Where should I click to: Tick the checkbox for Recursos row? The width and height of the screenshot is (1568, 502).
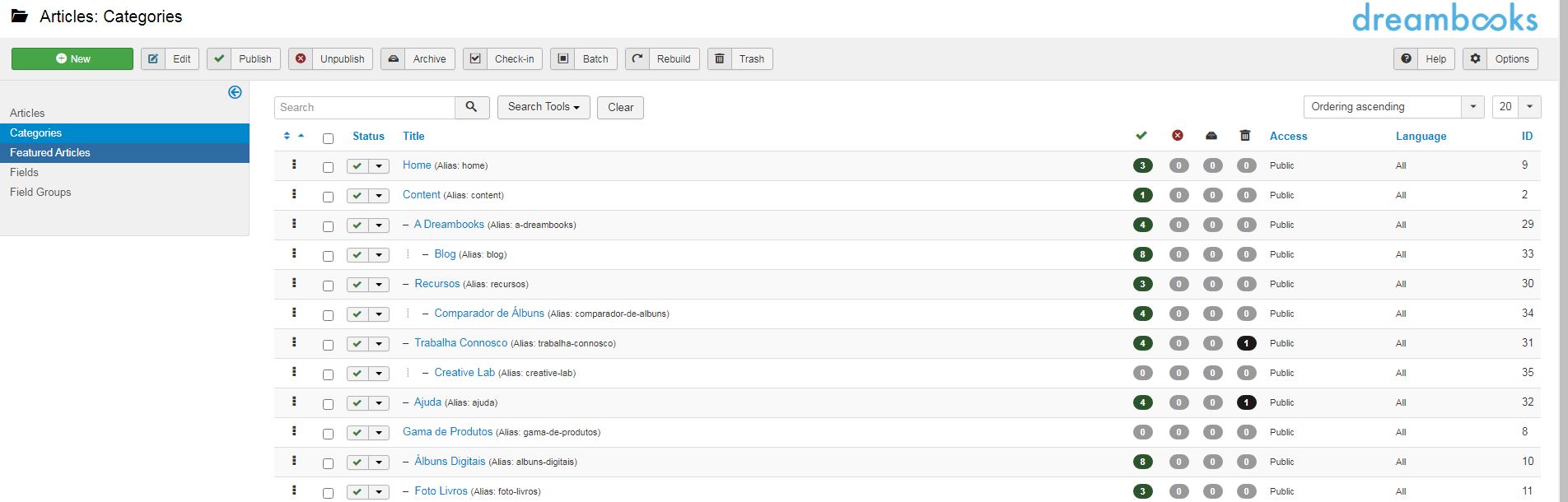click(x=328, y=286)
